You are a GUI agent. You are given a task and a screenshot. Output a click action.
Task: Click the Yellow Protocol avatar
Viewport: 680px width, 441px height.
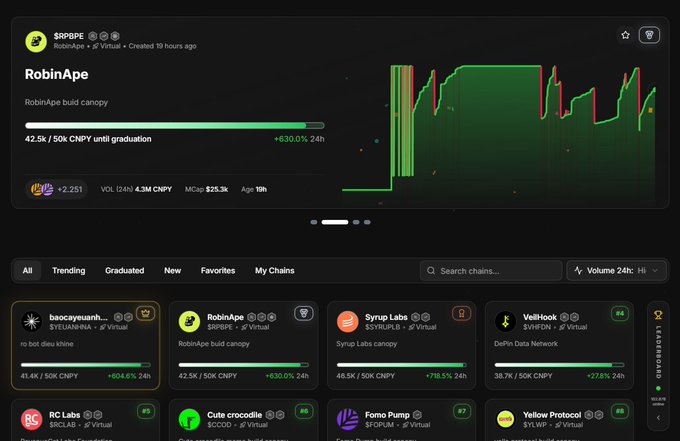[x=505, y=419]
